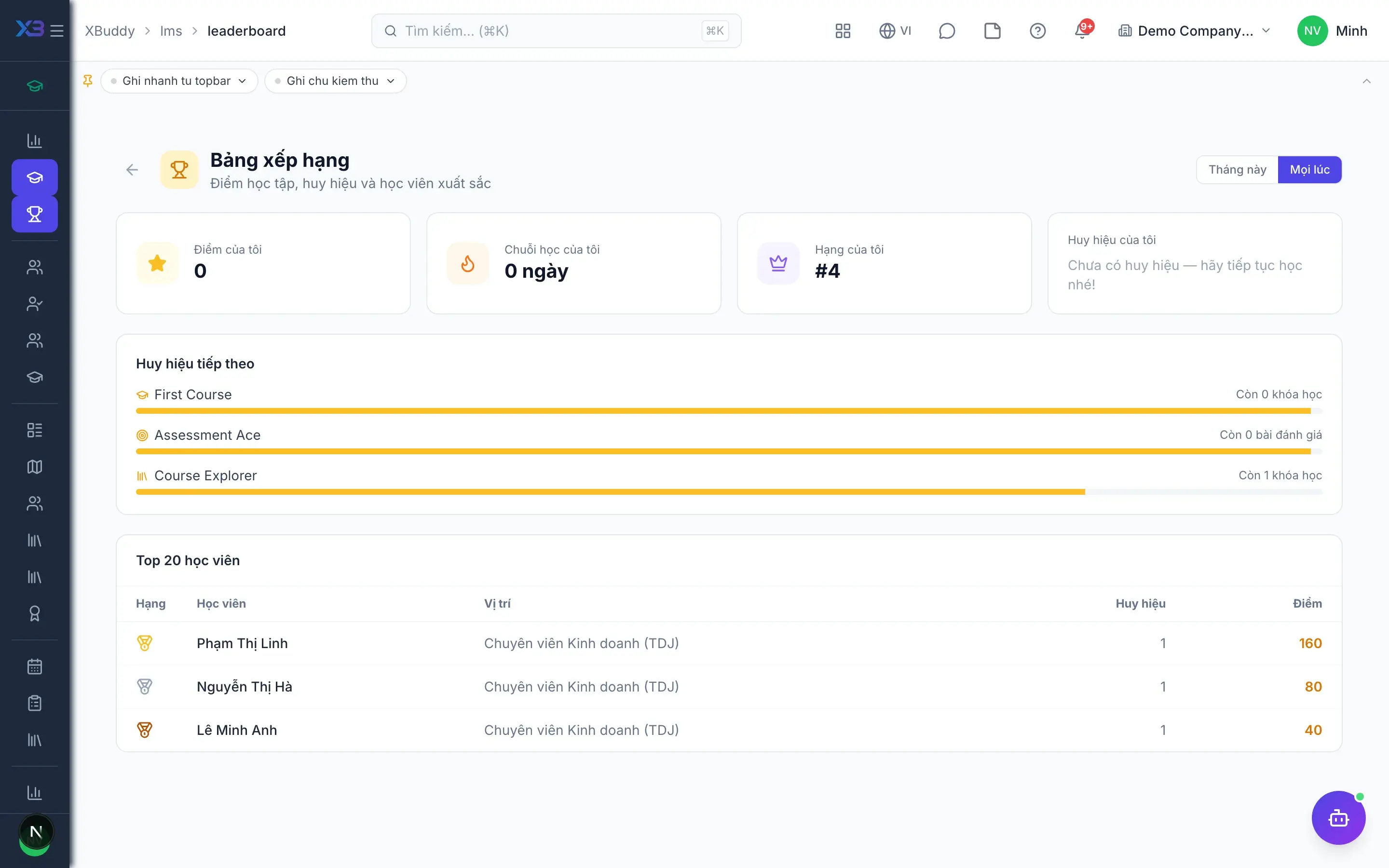The height and width of the screenshot is (868, 1389).
Task: Expand the Ghi chu kiem thu dropdown
Action: [335, 81]
